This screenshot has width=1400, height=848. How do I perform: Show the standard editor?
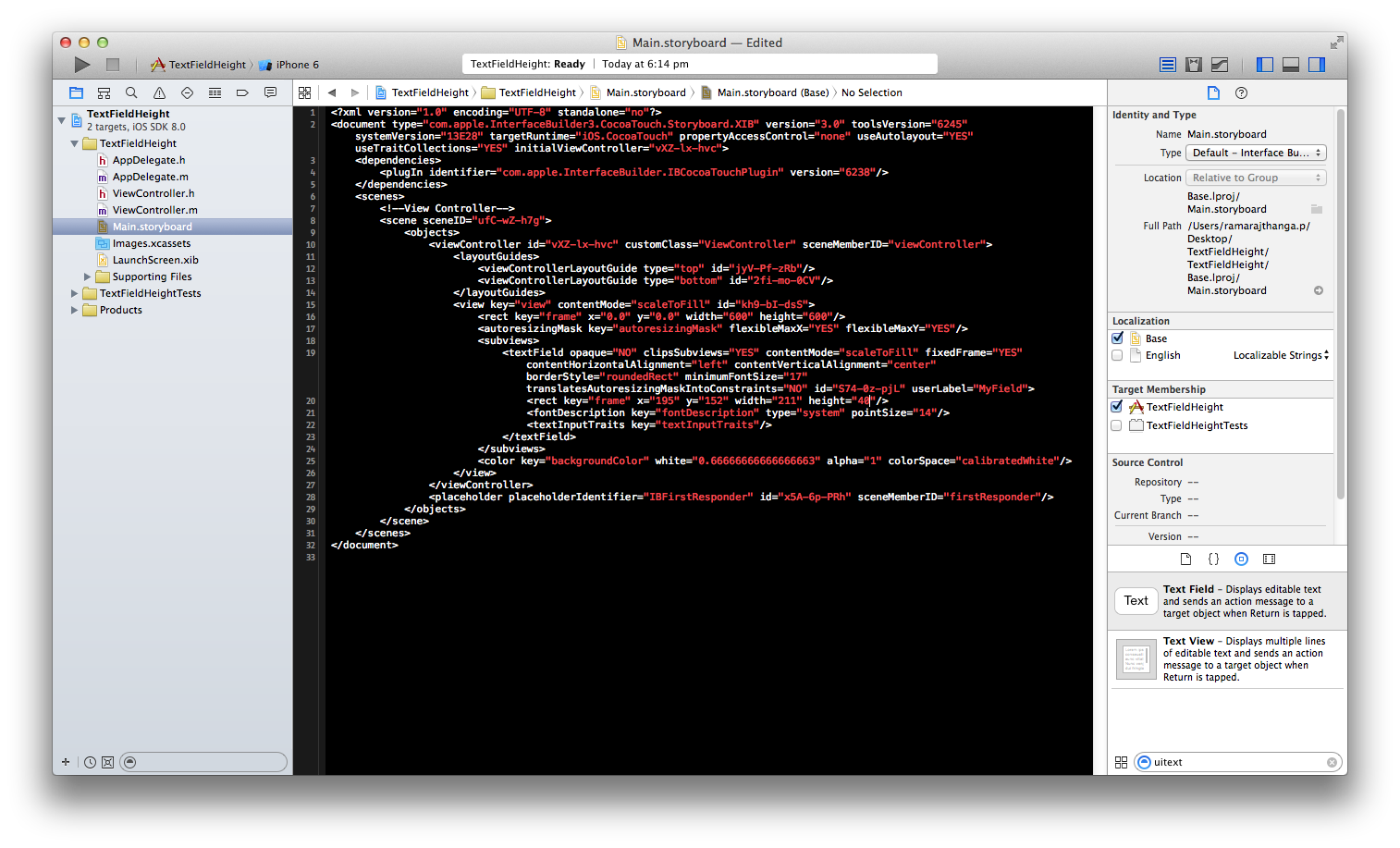[x=1168, y=65]
